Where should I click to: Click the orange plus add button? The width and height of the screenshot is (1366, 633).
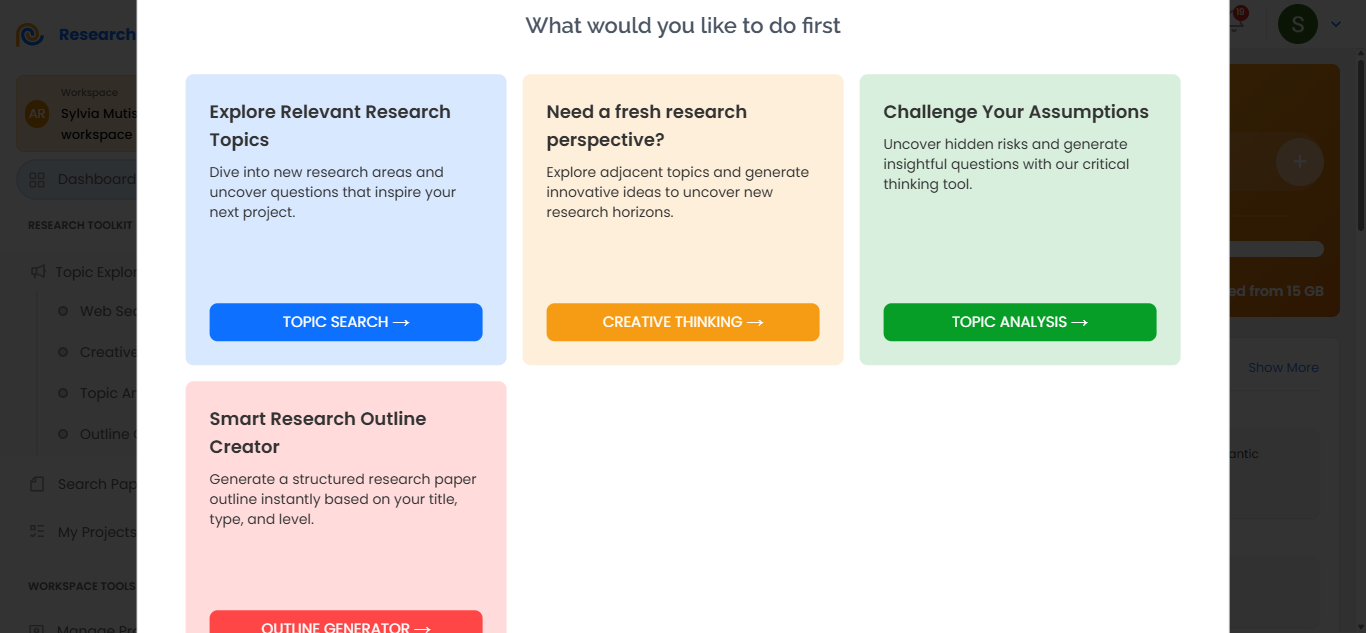pyautogui.click(x=1300, y=161)
